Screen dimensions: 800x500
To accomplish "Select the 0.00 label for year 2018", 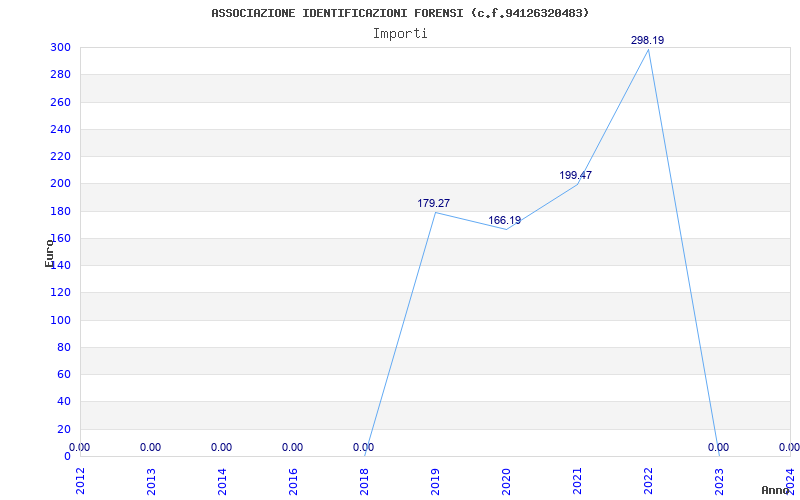I will point(363,447).
